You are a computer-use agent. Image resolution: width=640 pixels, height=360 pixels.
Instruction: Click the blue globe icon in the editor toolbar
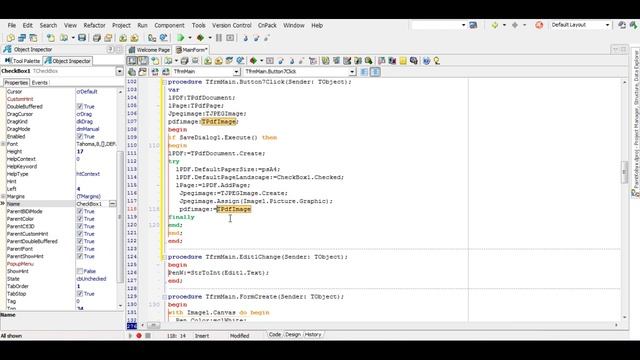[426, 61]
